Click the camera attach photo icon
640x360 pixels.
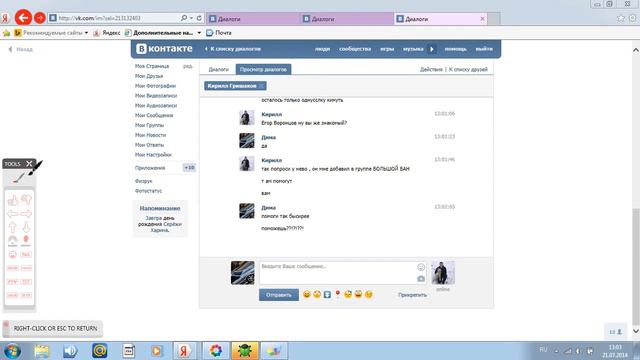421,279
